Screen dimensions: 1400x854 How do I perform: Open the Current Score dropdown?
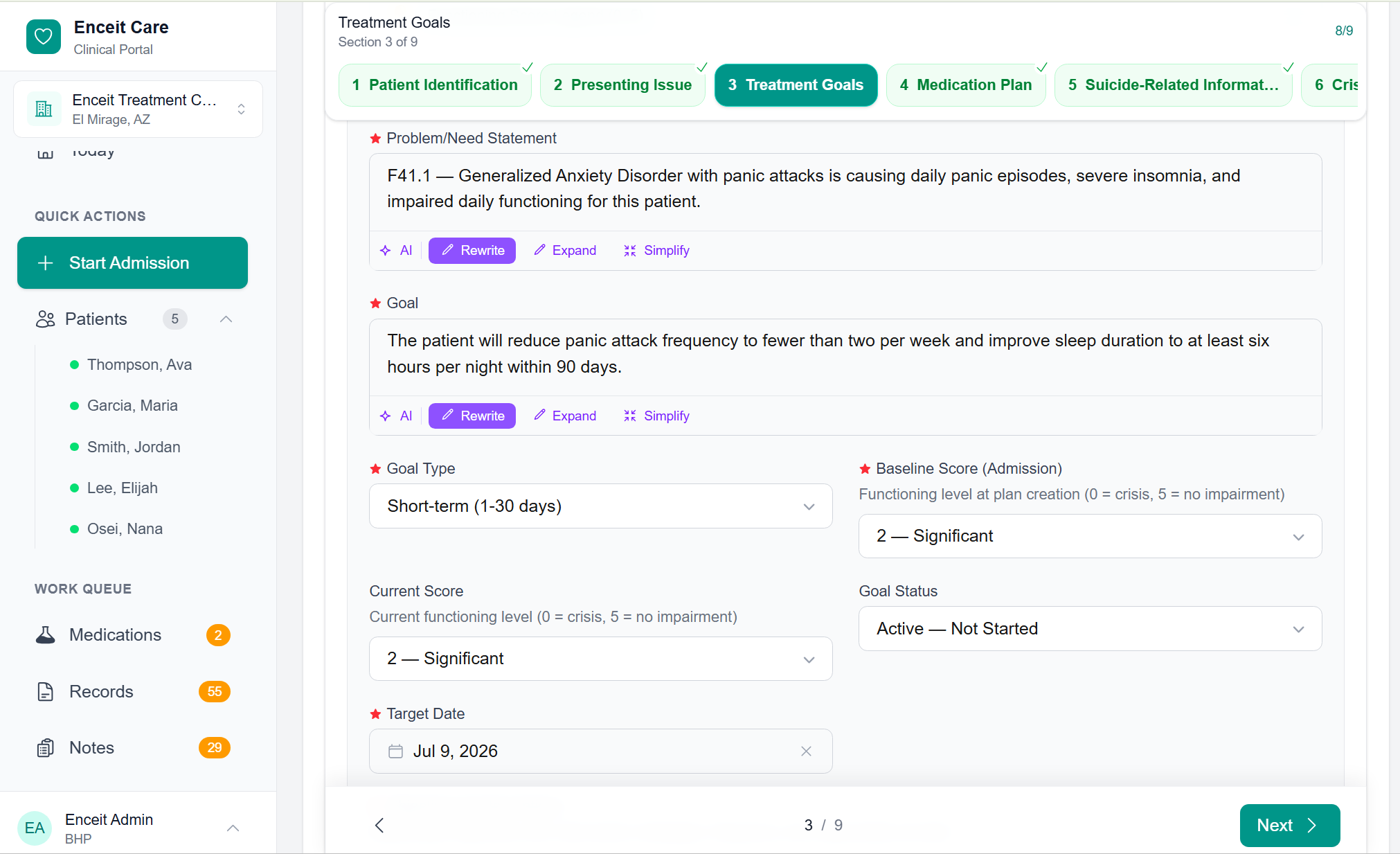tap(601, 659)
